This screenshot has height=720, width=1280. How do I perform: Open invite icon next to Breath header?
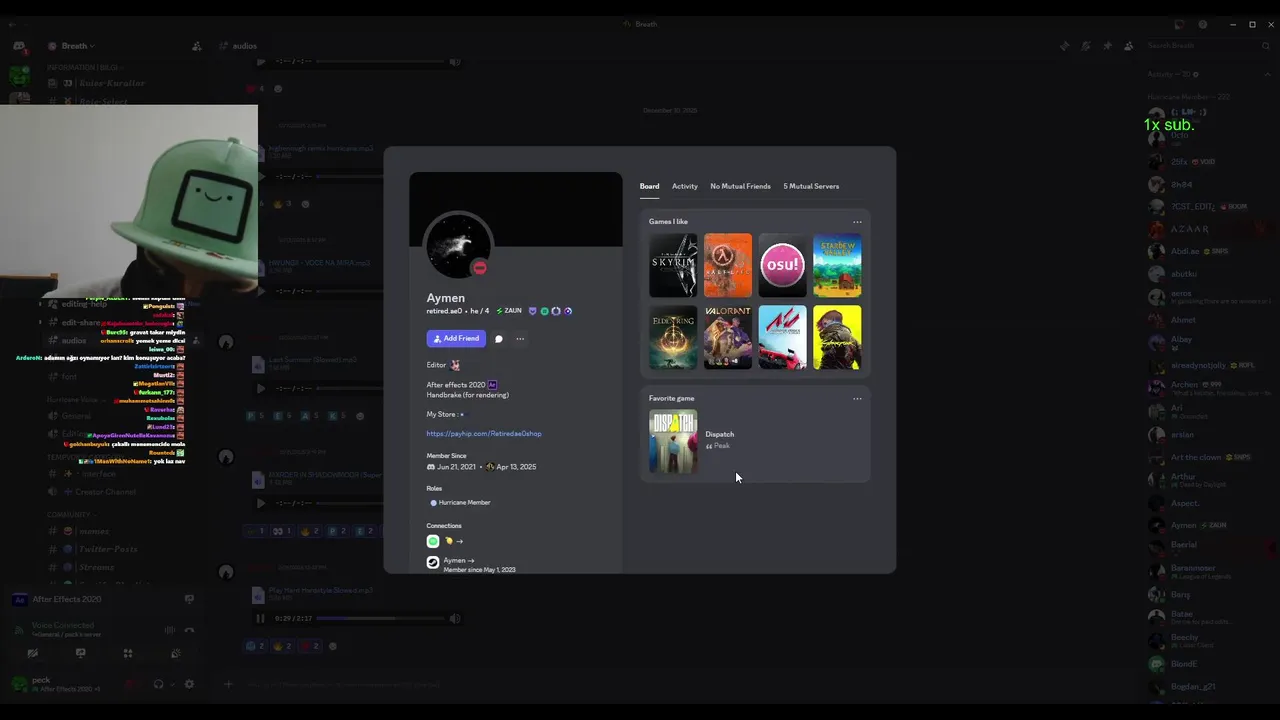click(197, 46)
